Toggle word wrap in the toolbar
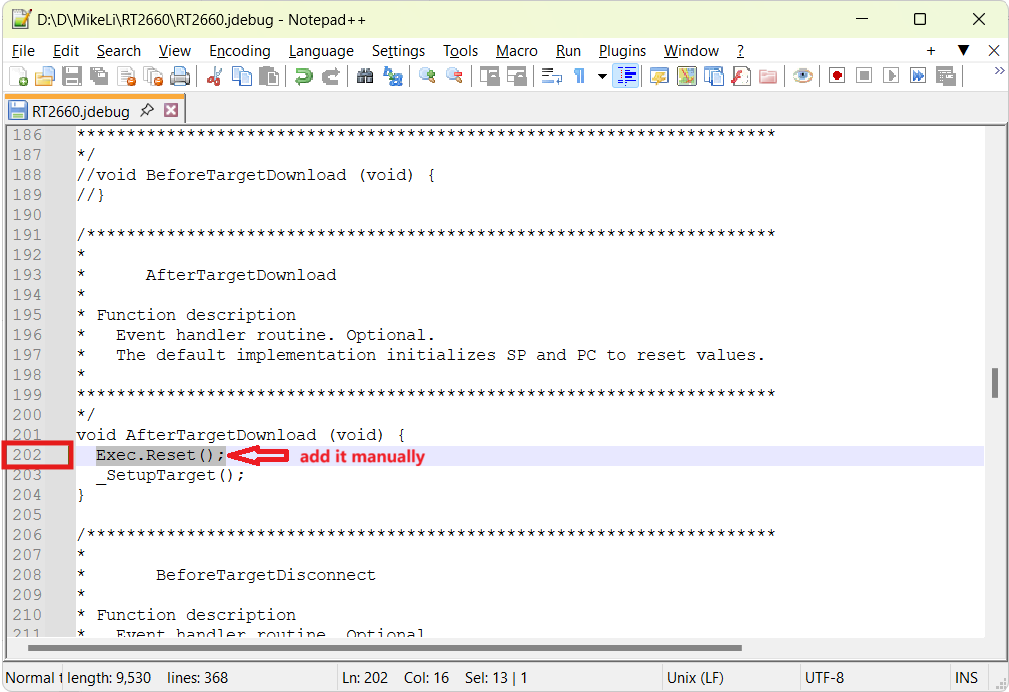The image size is (1009, 692). [551, 77]
